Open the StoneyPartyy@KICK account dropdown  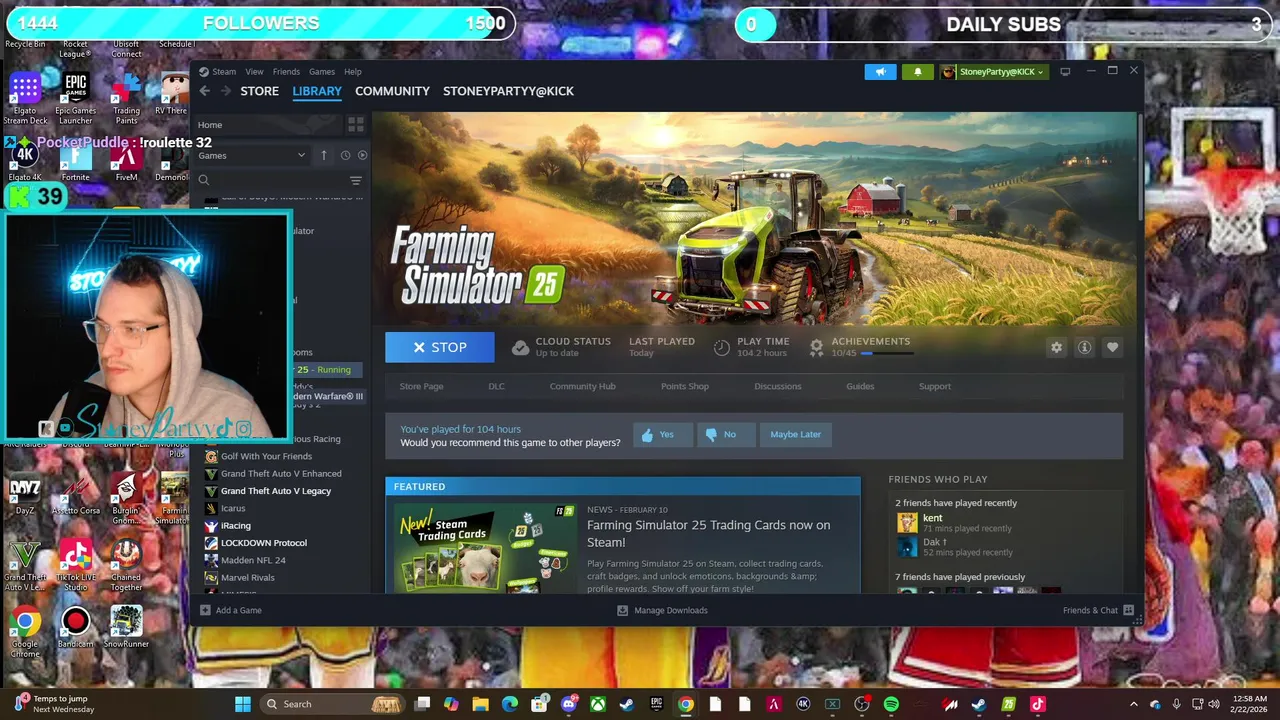(994, 72)
